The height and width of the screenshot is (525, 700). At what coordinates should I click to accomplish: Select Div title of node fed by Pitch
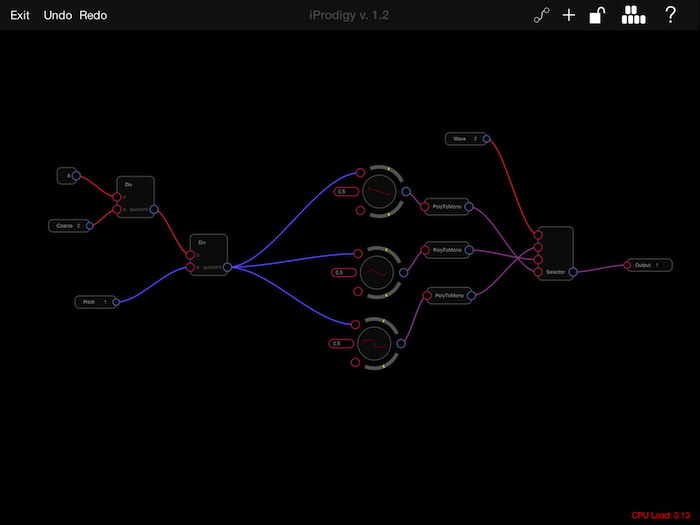click(202, 242)
